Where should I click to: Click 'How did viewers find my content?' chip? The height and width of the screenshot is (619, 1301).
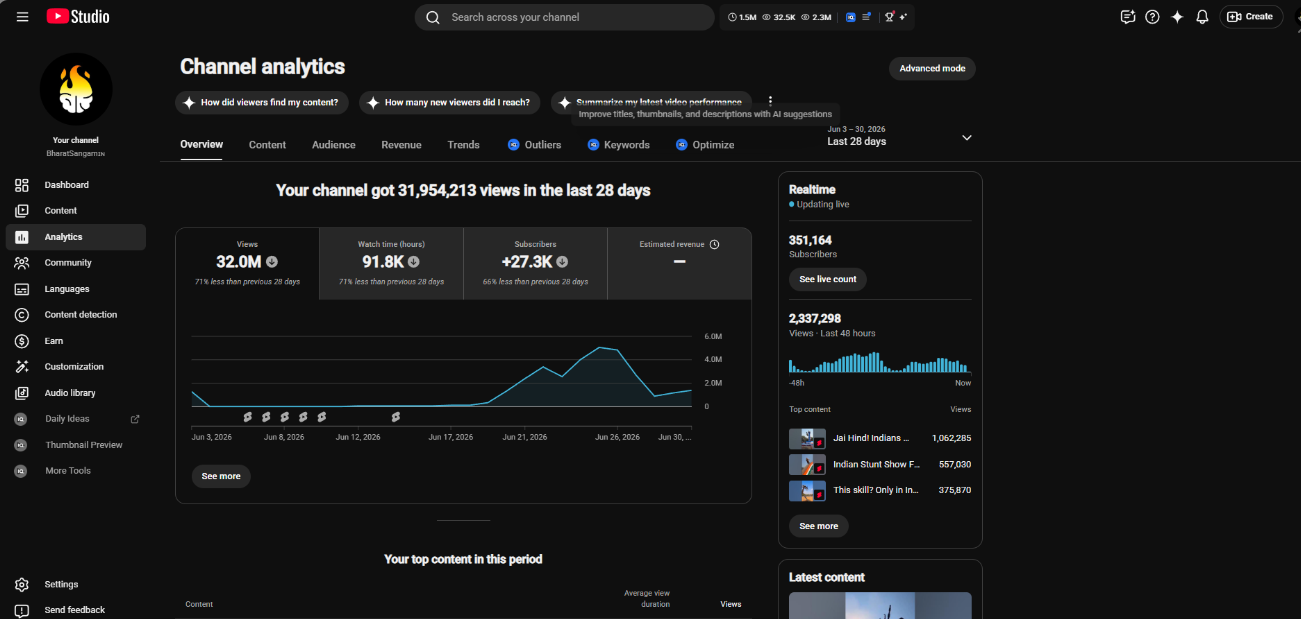[260, 102]
